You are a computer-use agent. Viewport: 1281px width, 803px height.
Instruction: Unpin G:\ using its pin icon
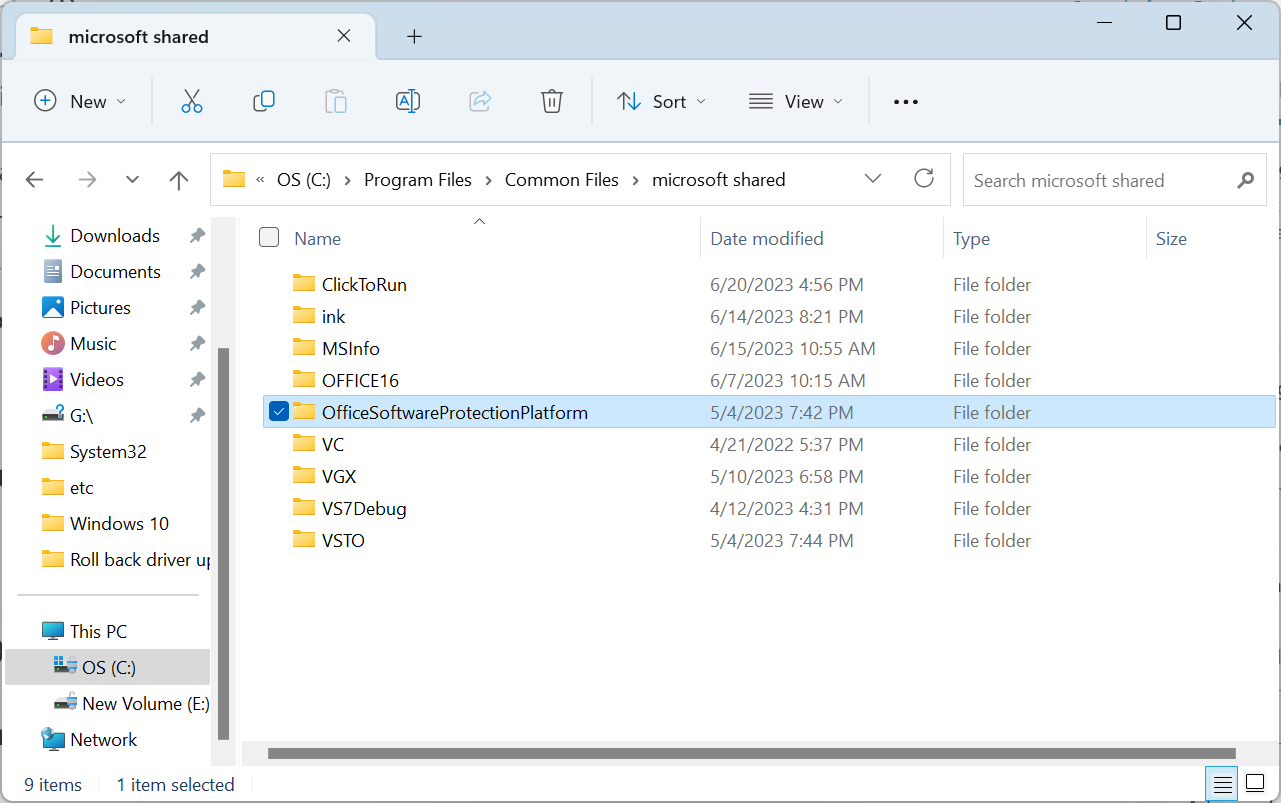point(197,416)
